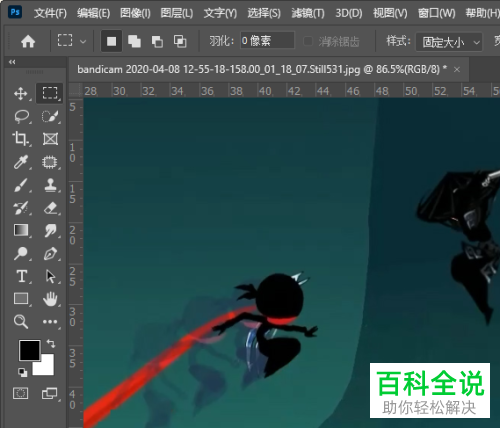This screenshot has width=500, height=428.
Task: Enable New Selection mode
Action: tap(111, 41)
